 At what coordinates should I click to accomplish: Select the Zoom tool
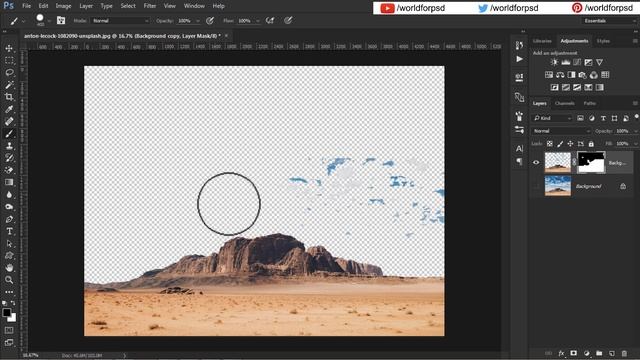pyautogui.click(x=9, y=280)
